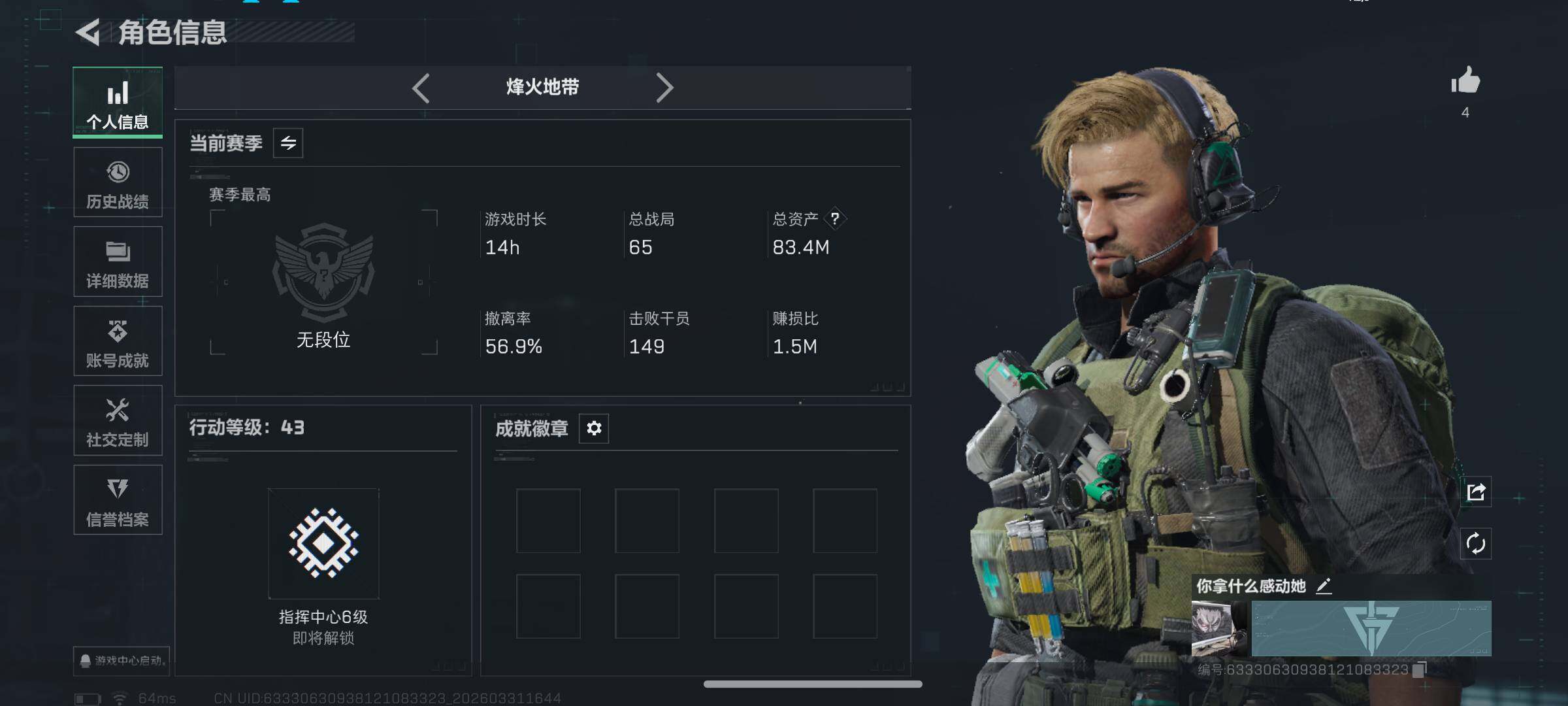
Task: Switch to next mode with right chevron
Action: tap(664, 88)
